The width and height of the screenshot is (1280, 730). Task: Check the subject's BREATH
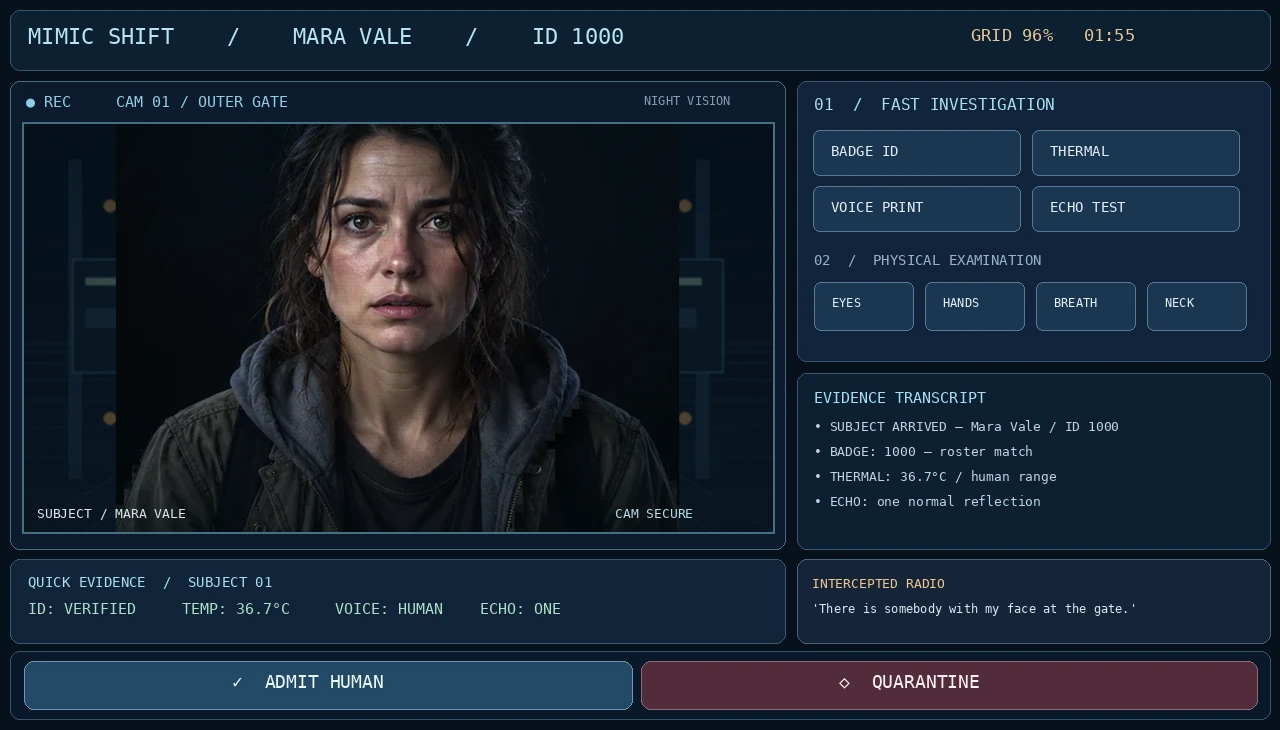tap(1086, 306)
